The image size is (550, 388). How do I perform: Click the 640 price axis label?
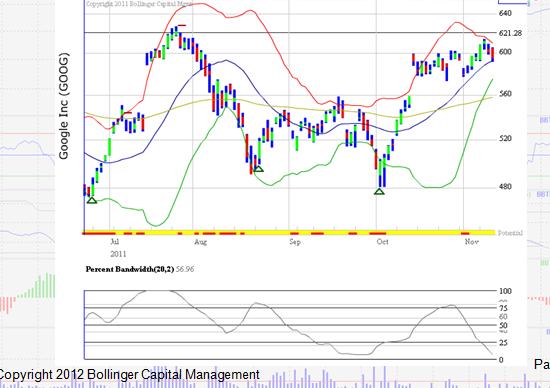tap(505, 13)
